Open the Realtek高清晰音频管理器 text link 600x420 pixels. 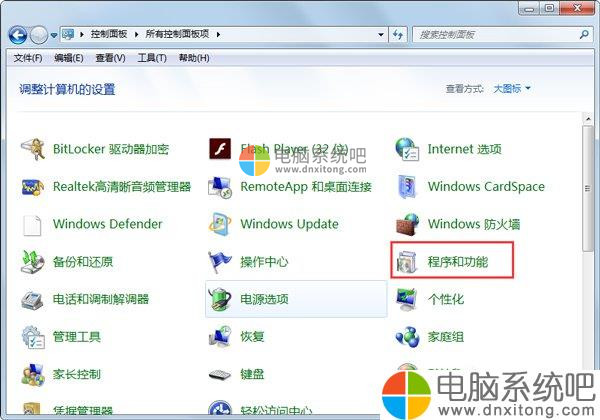click(x=122, y=187)
